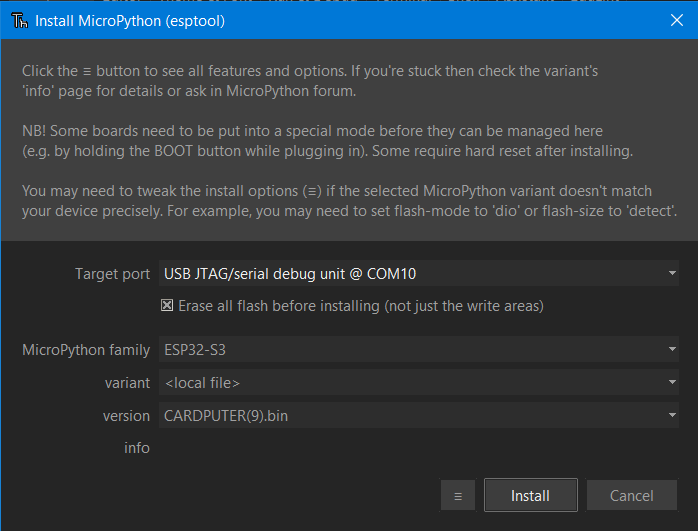Click the "version" field label
The width and height of the screenshot is (698, 531).
point(126,416)
